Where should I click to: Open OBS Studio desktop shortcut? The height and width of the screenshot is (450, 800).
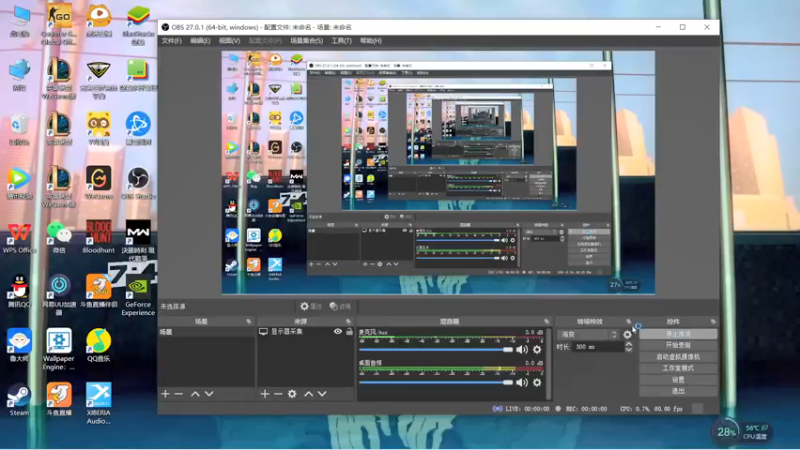138,183
